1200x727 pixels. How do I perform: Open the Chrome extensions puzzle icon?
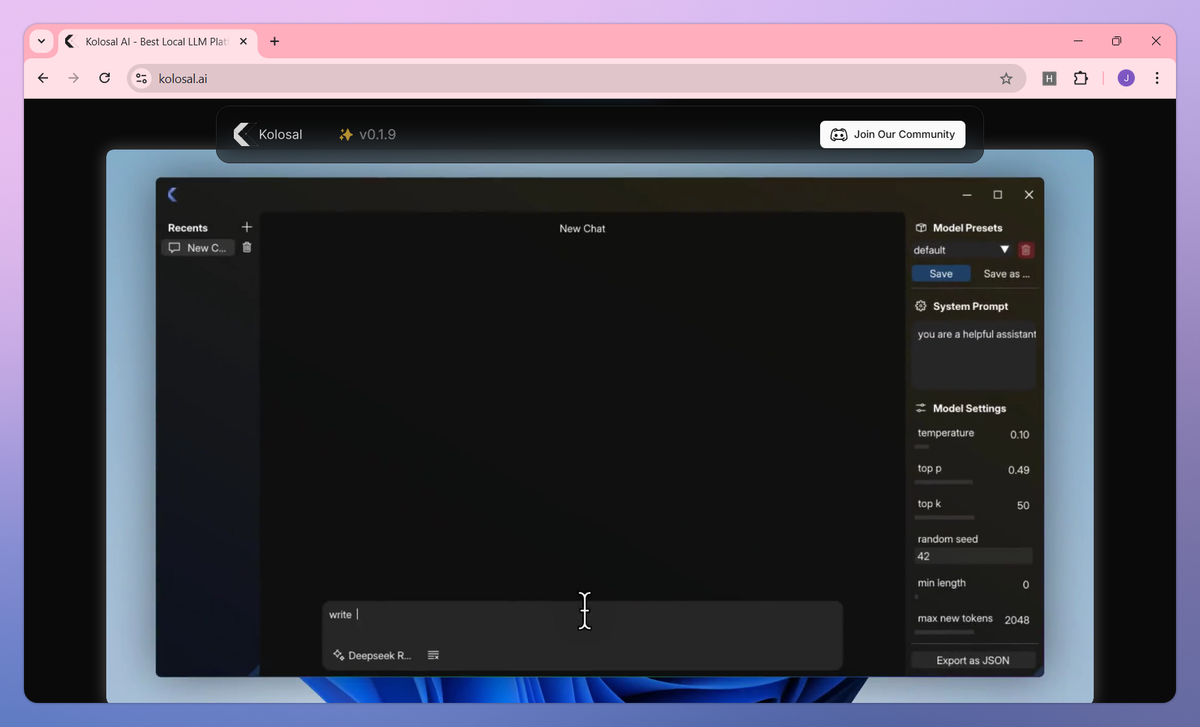coord(1081,78)
